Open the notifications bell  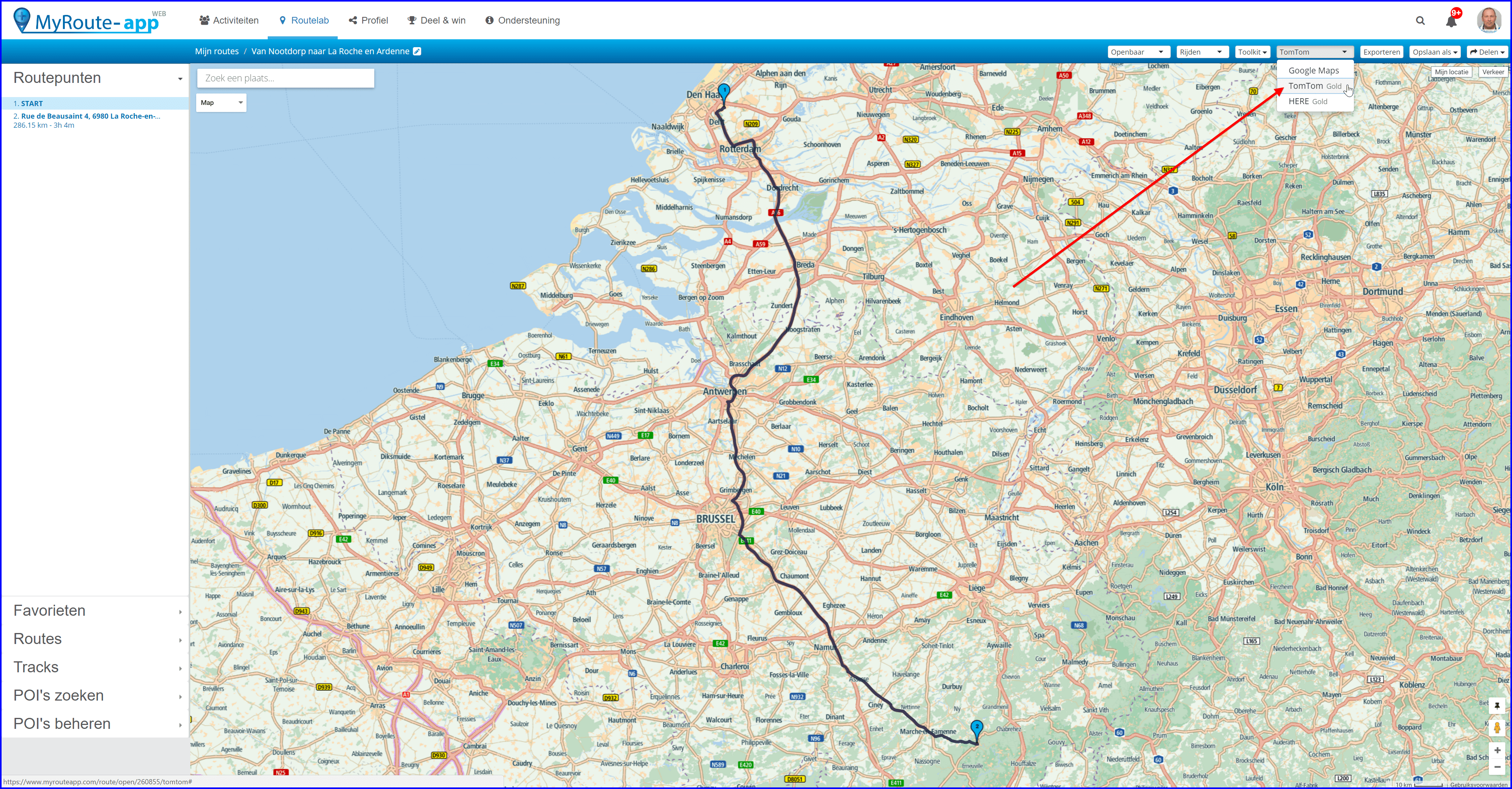[x=1451, y=21]
